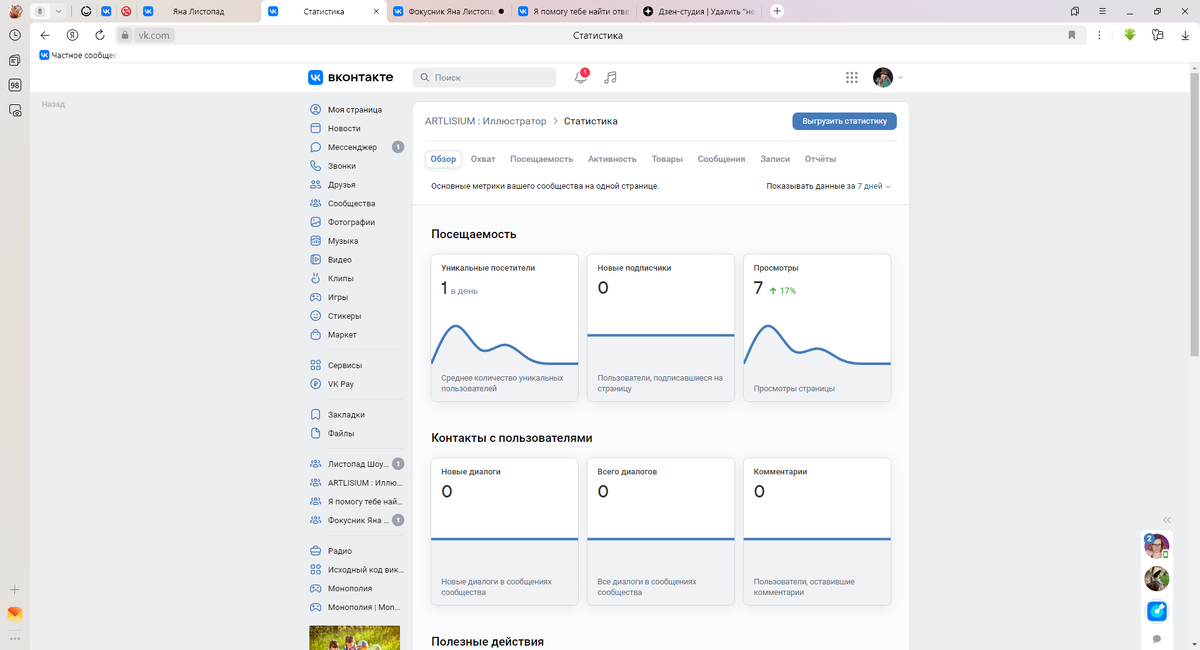Open new browser tab plus button
The height and width of the screenshot is (650, 1200).
pyautogui.click(x=778, y=11)
